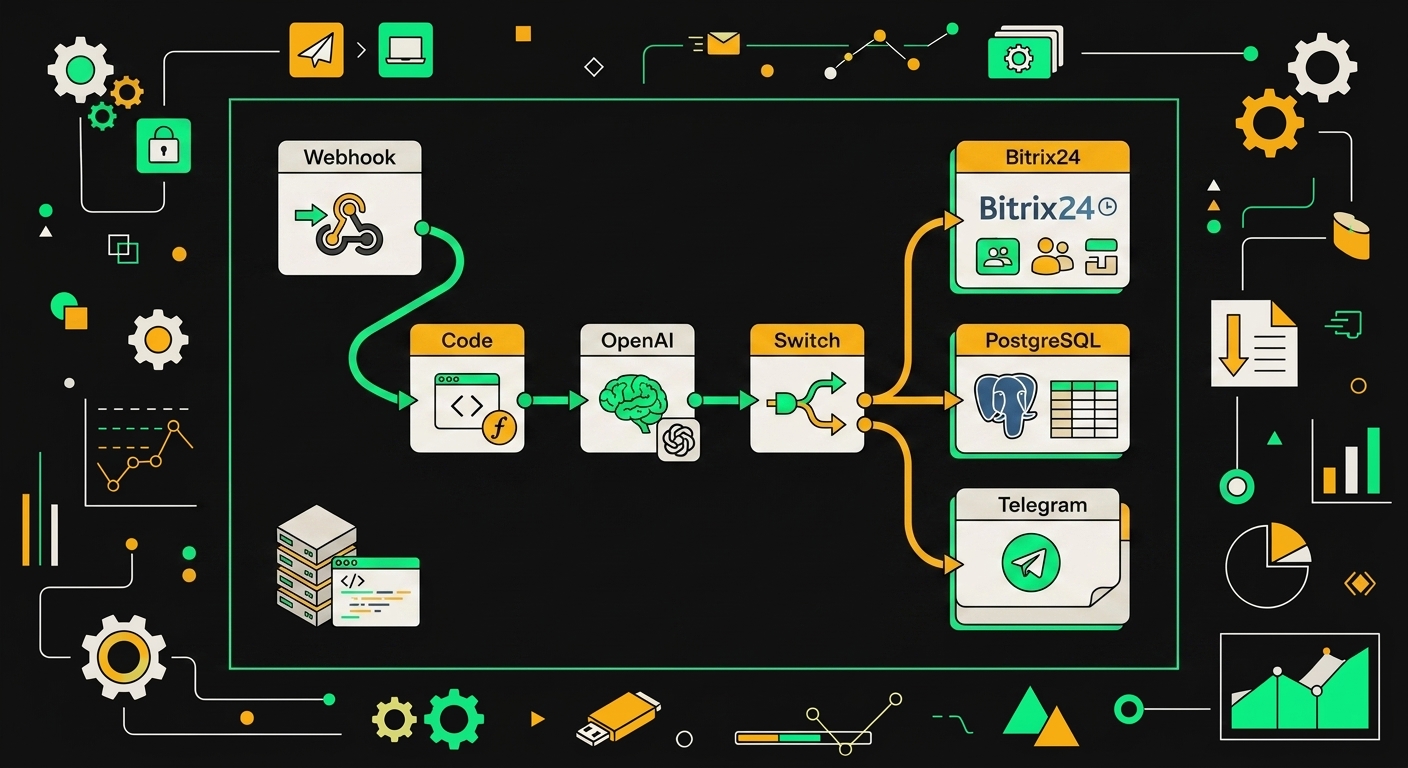The height and width of the screenshot is (768, 1408).
Task: Click the orange and green progress bar
Action: pos(803,738)
